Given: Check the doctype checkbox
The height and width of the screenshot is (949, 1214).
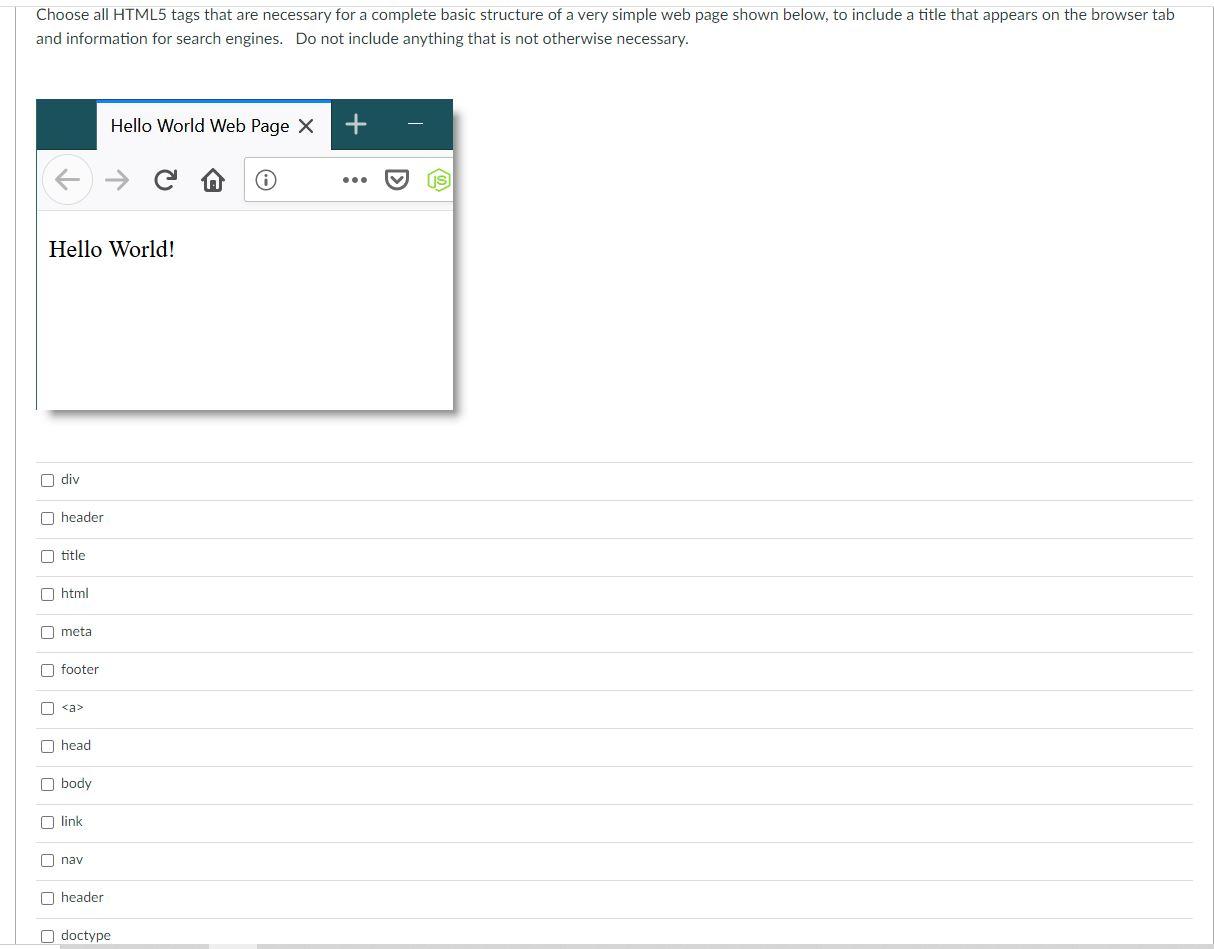Looking at the screenshot, I should pyautogui.click(x=47, y=936).
